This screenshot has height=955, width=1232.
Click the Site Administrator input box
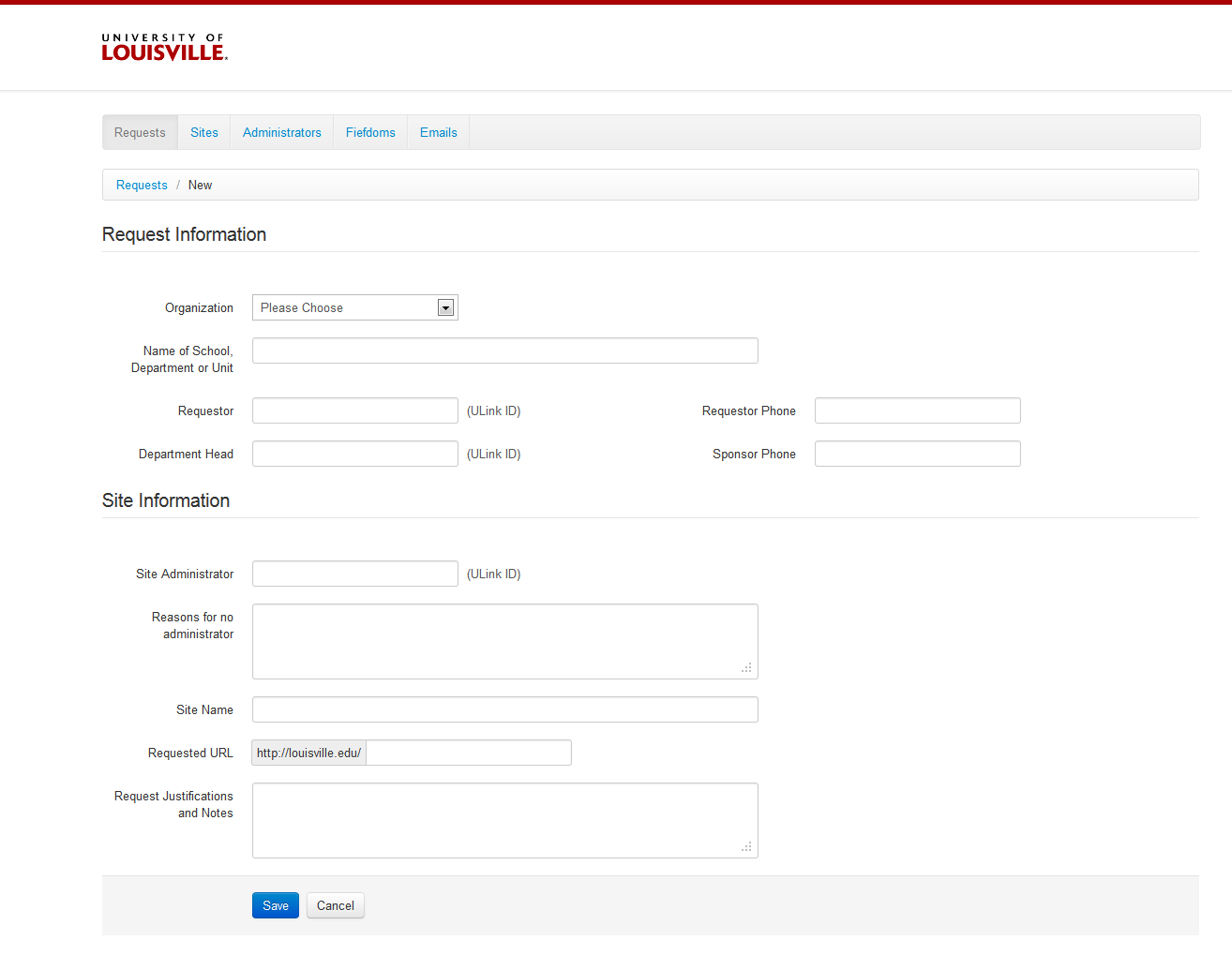[x=354, y=574]
